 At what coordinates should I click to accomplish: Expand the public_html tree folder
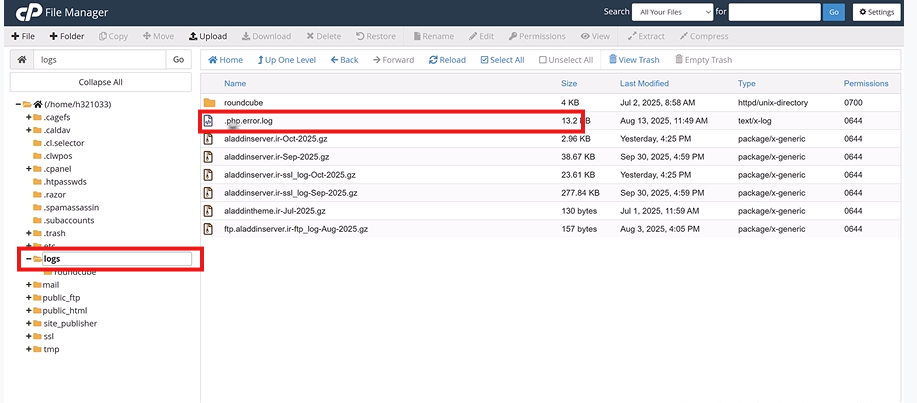[x=29, y=311]
